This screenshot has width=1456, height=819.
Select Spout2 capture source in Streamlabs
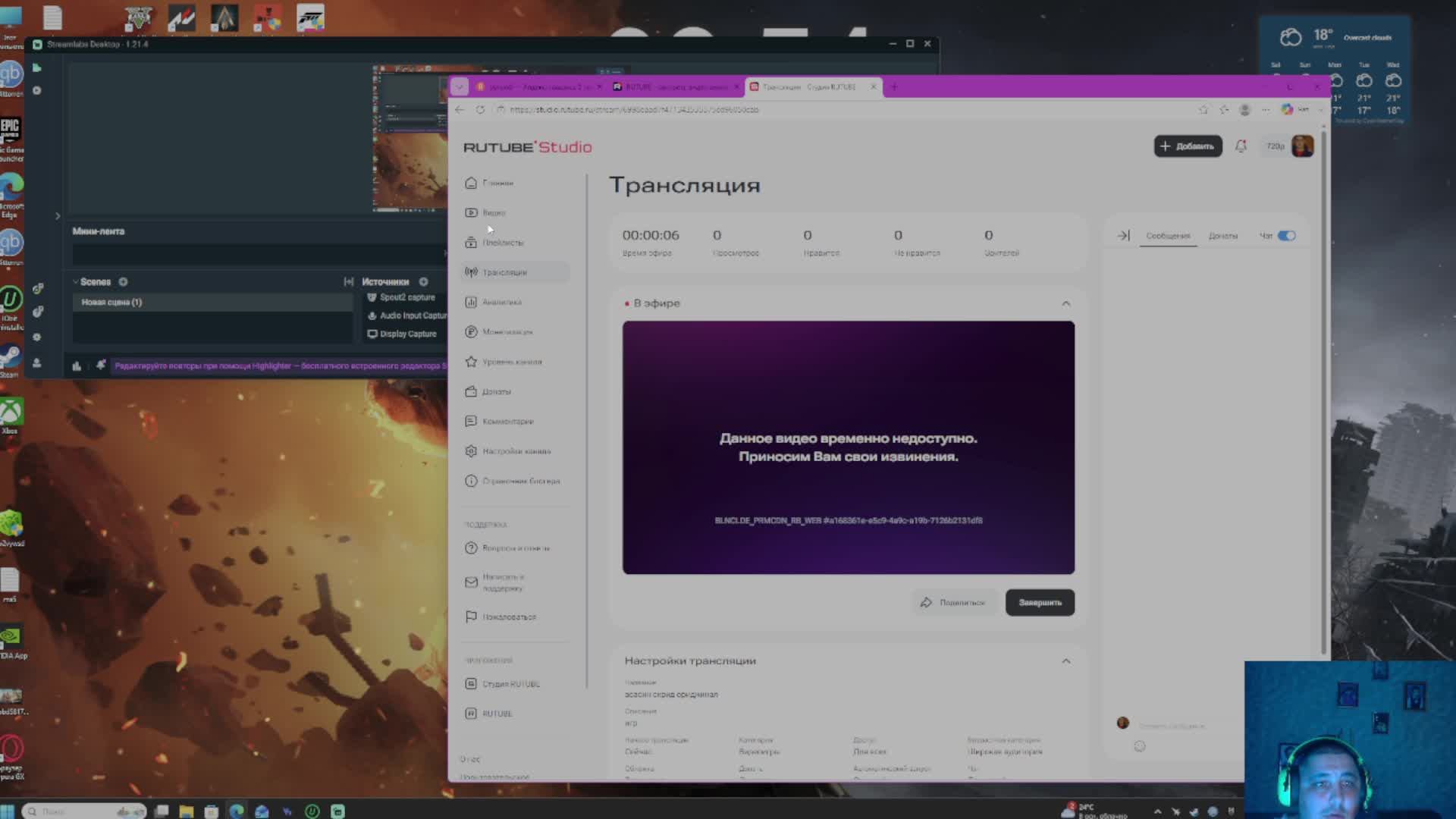407,297
